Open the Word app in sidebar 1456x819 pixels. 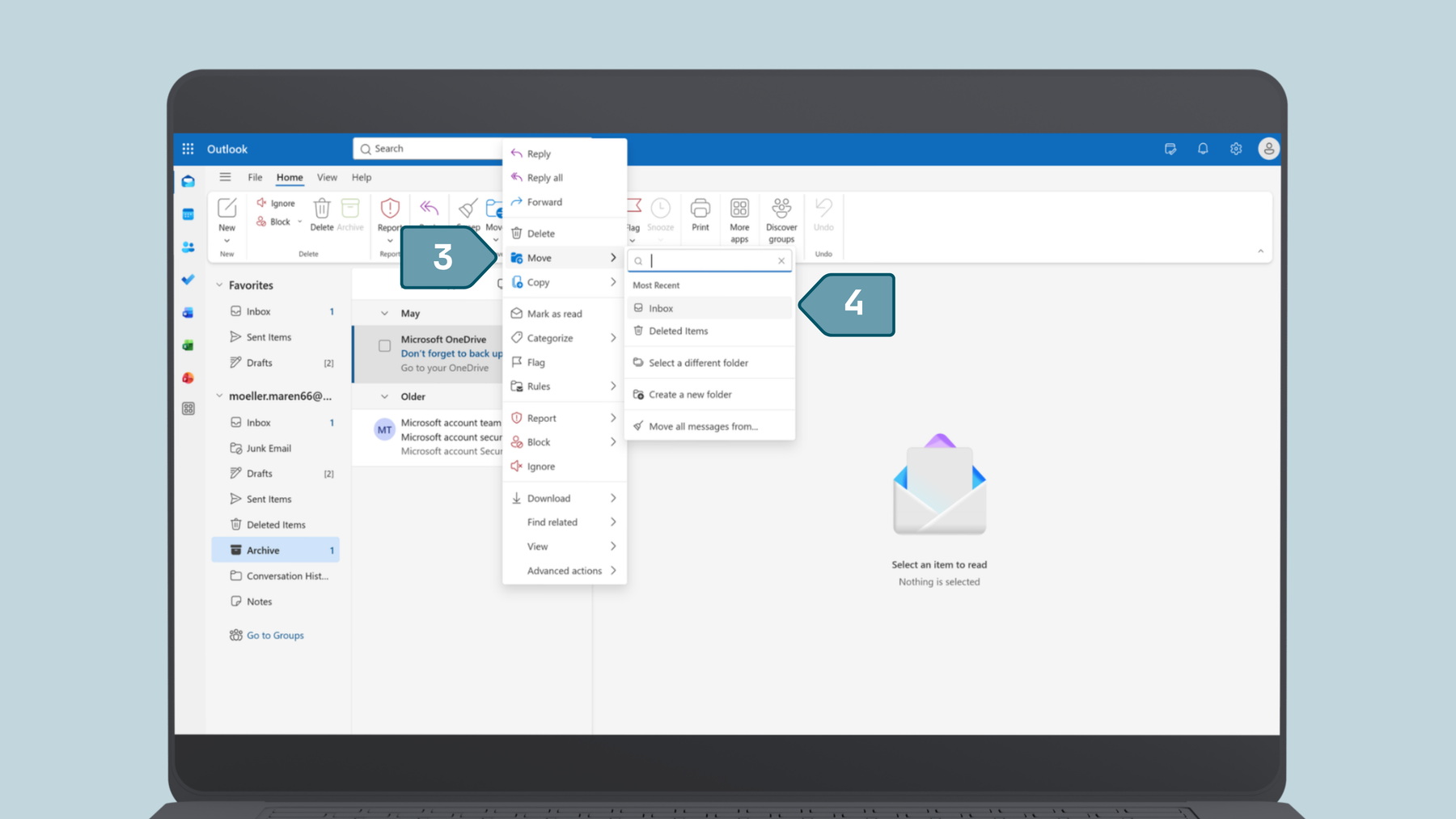point(188,312)
